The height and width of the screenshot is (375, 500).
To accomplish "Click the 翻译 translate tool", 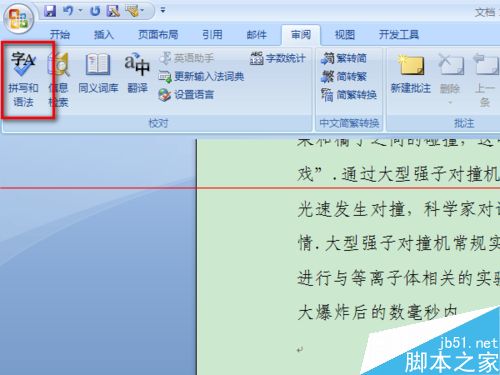I will coord(137,73).
